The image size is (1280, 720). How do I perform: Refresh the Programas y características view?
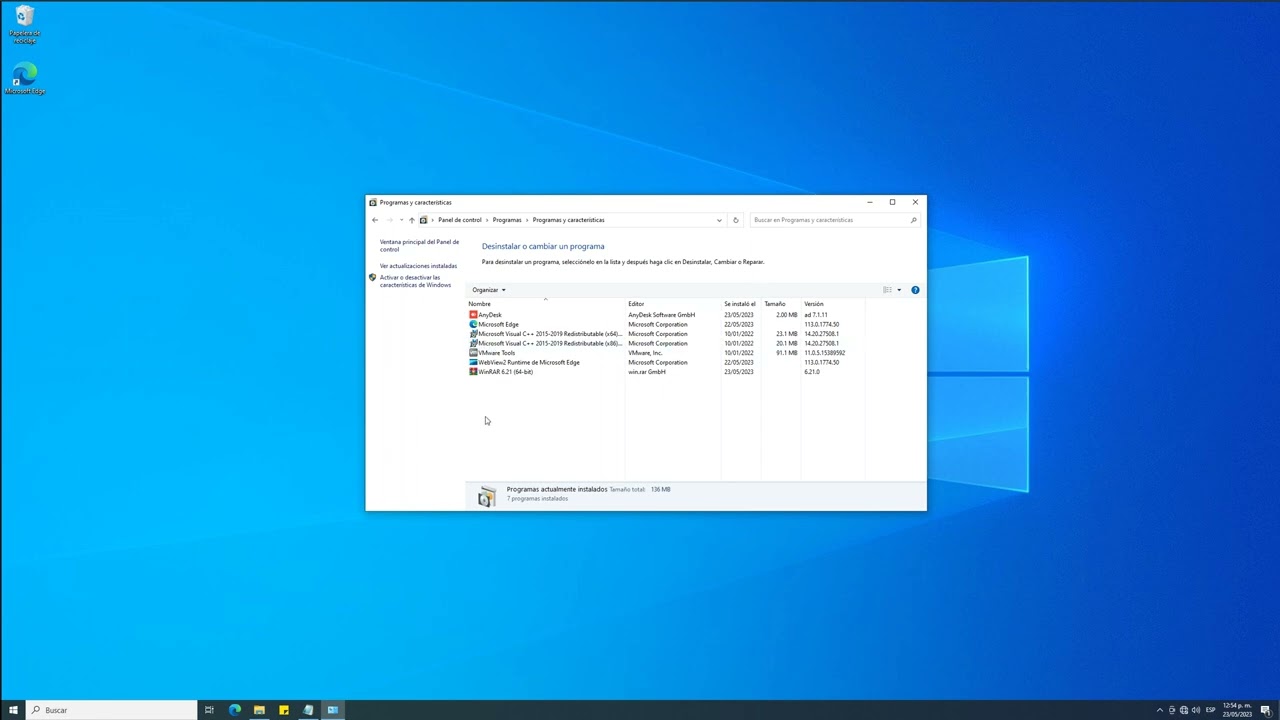tap(736, 220)
